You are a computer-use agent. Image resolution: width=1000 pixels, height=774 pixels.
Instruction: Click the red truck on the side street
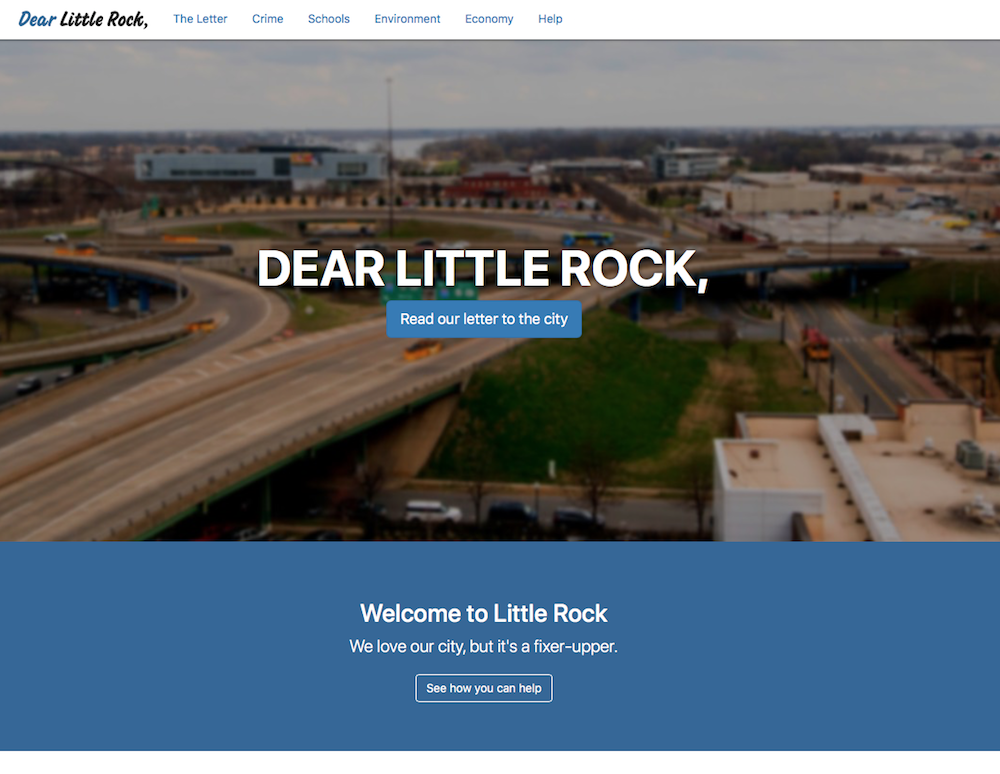click(x=816, y=344)
